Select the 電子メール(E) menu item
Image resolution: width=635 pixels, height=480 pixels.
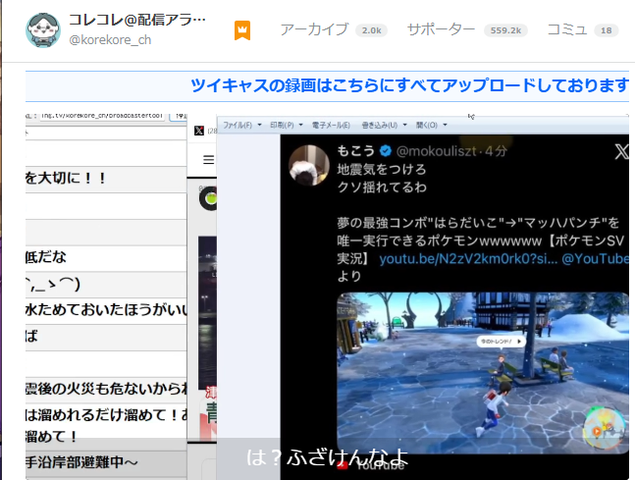pyautogui.click(x=331, y=125)
